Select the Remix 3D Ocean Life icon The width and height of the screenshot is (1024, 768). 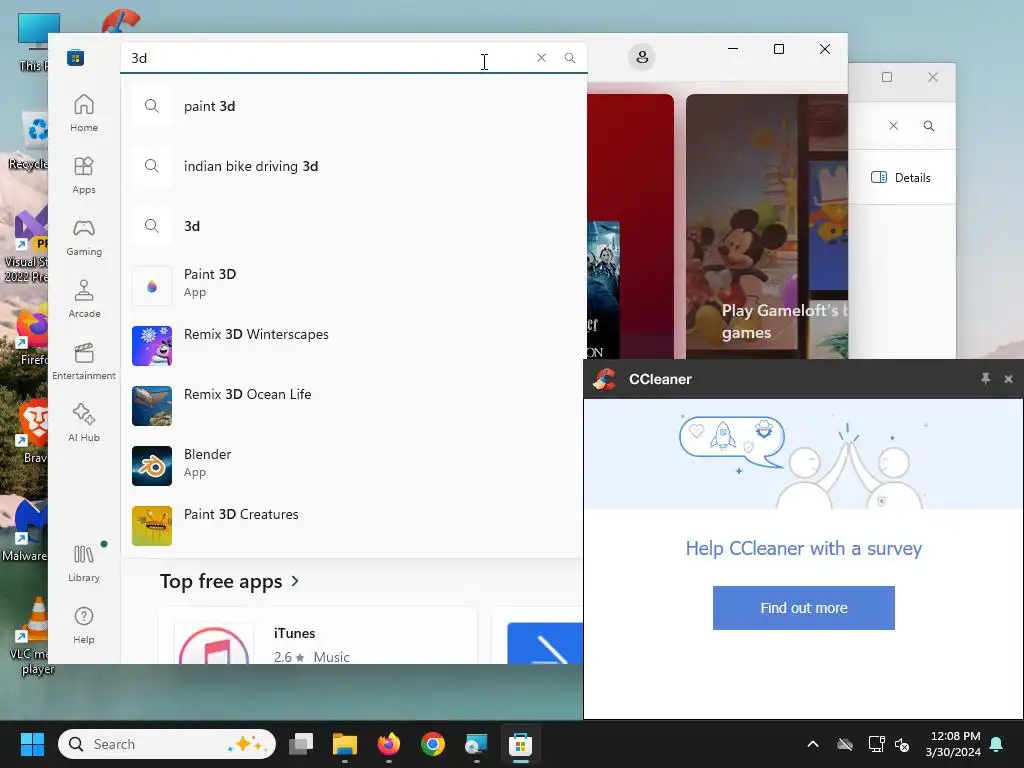click(x=152, y=406)
